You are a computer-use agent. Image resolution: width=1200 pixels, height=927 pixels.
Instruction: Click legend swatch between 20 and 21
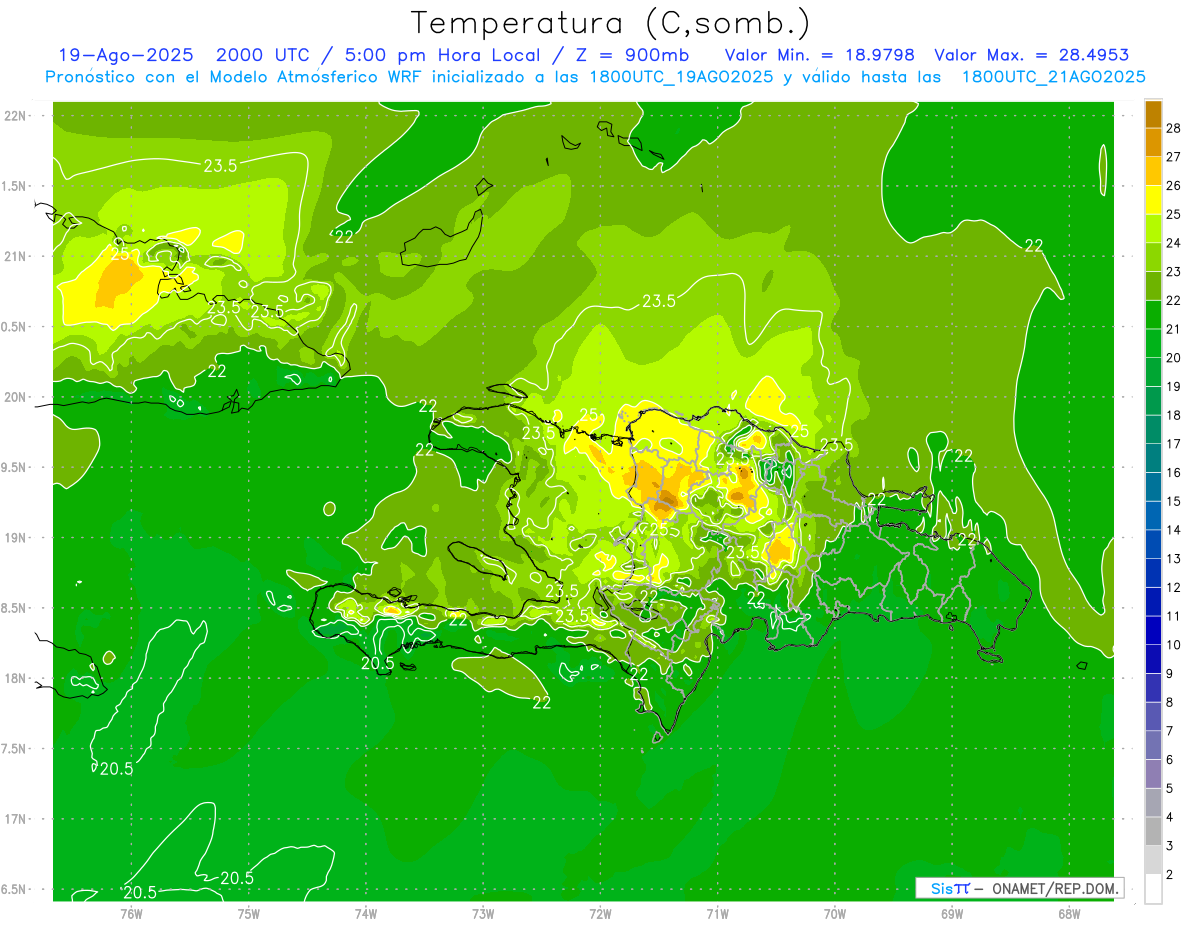(x=1153, y=343)
